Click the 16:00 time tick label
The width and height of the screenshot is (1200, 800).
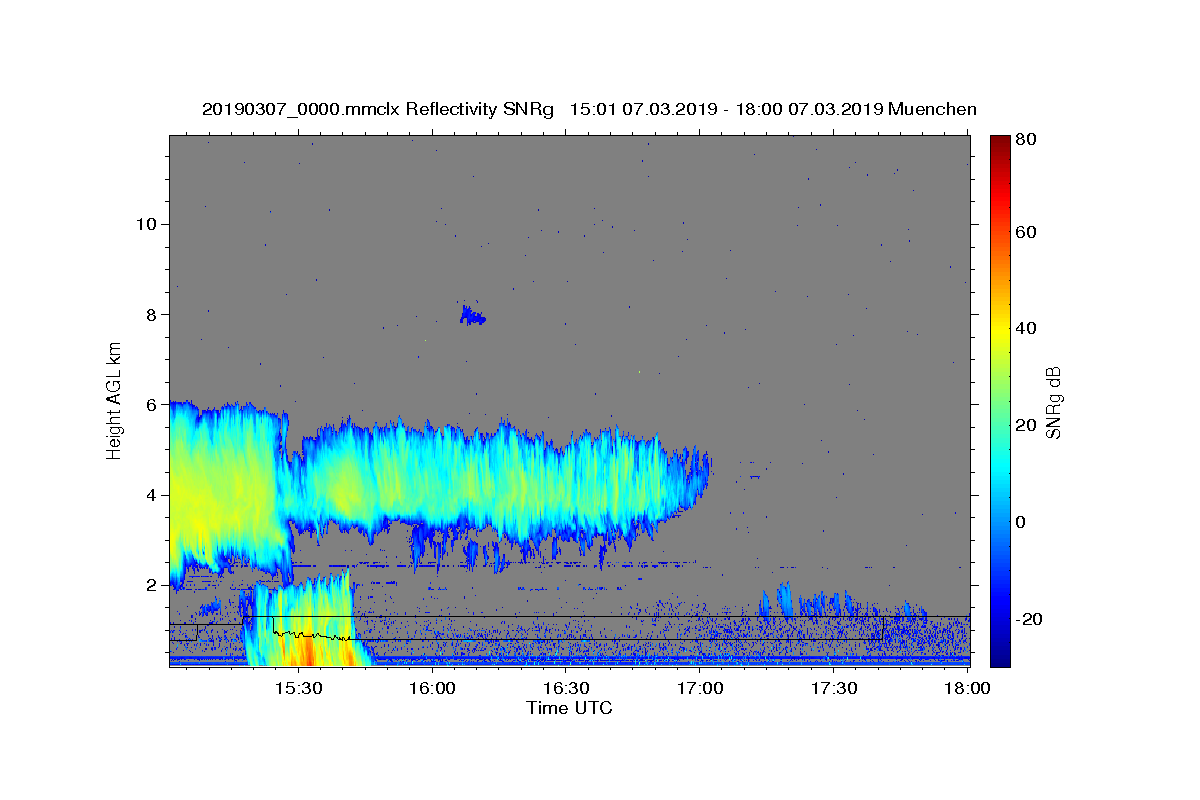click(432, 689)
